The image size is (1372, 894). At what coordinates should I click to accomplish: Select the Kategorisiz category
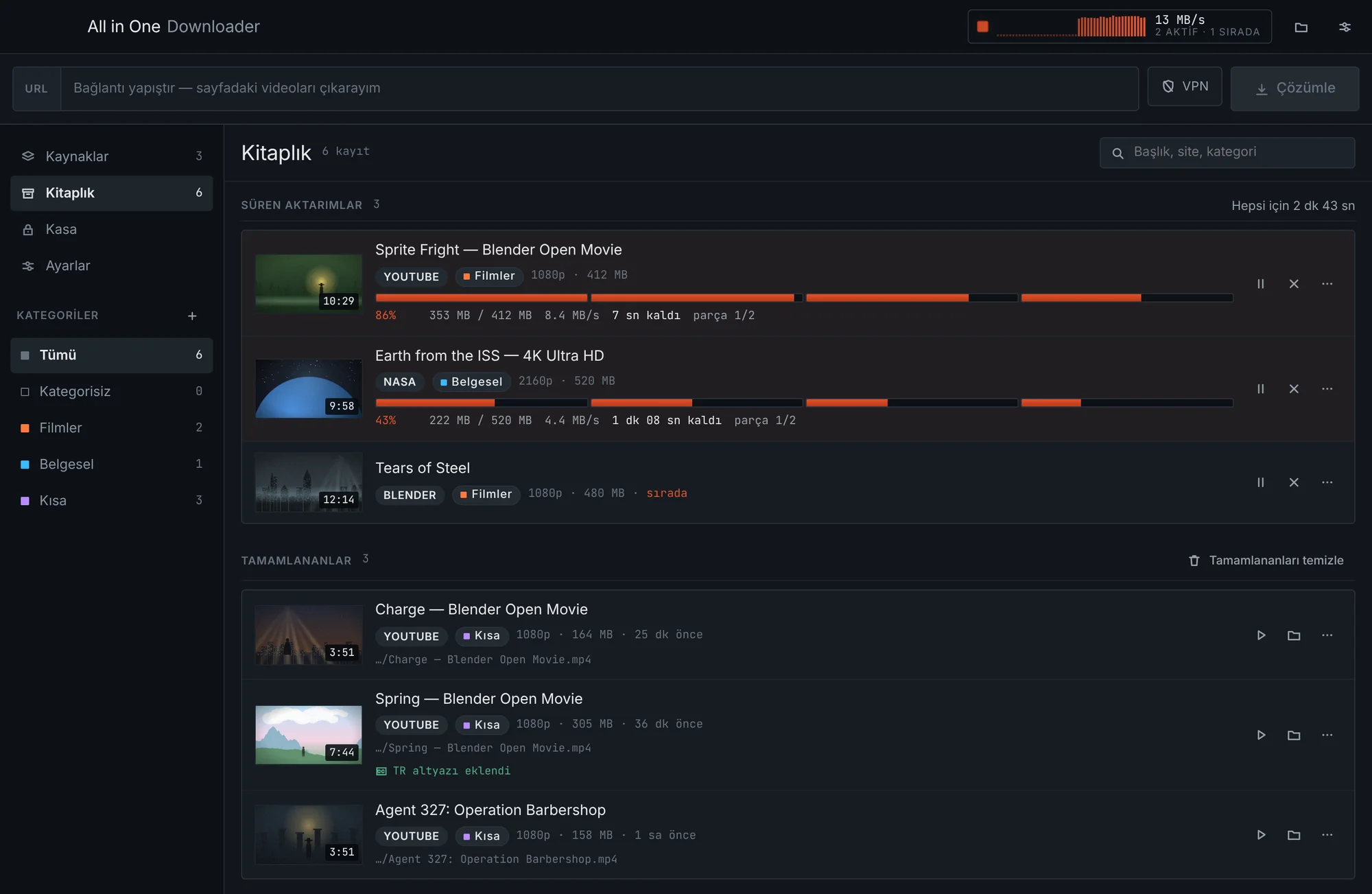tap(112, 391)
